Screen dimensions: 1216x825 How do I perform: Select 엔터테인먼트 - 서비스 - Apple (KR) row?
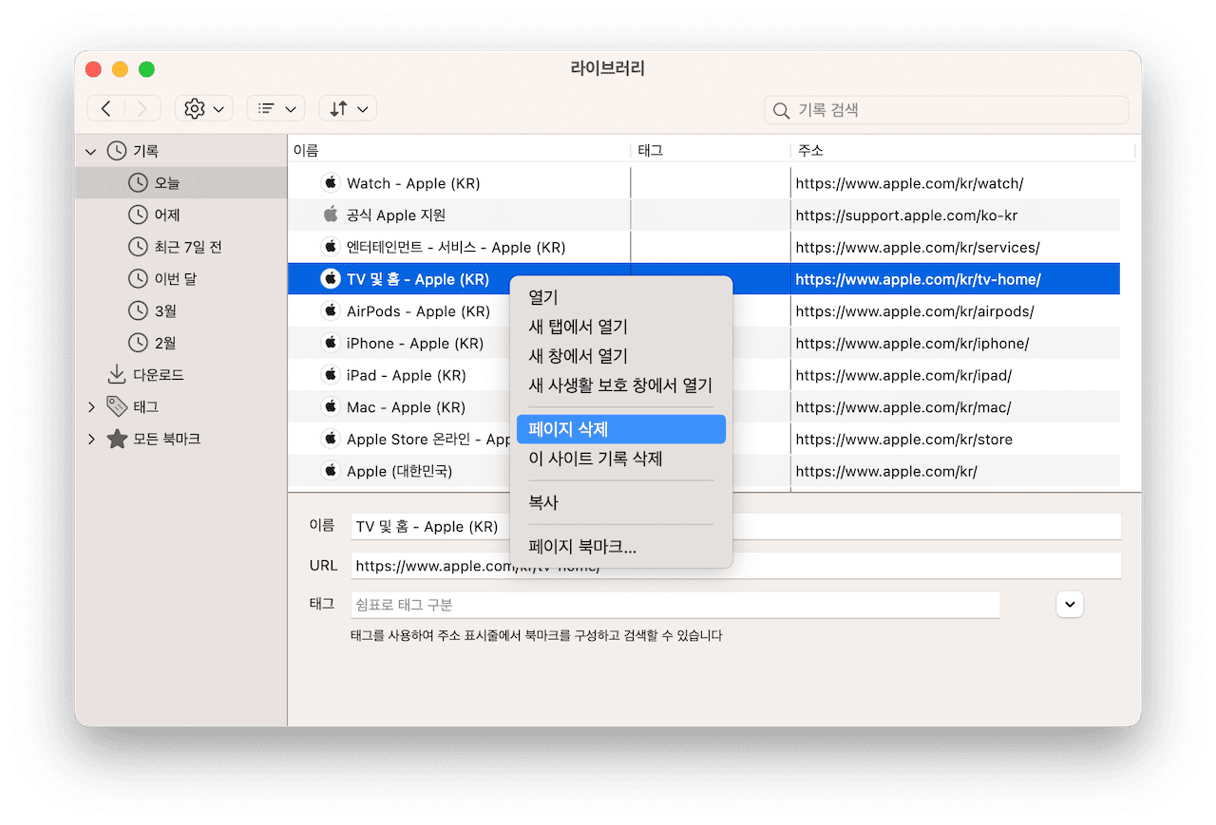[x=704, y=247]
